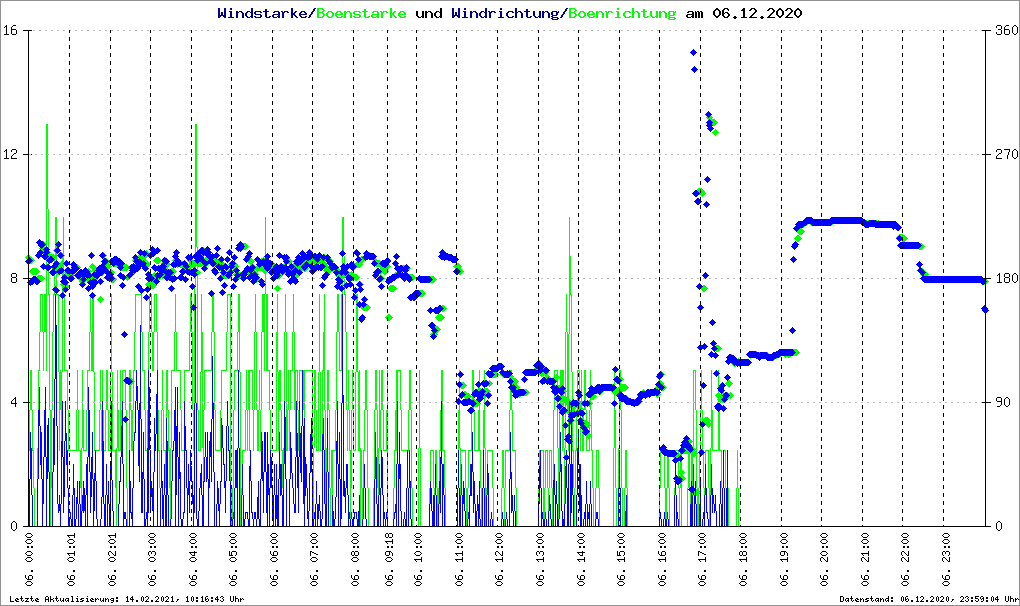Click time label '06. 10:00'
1020x606 pixels.
(x=418, y=560)
